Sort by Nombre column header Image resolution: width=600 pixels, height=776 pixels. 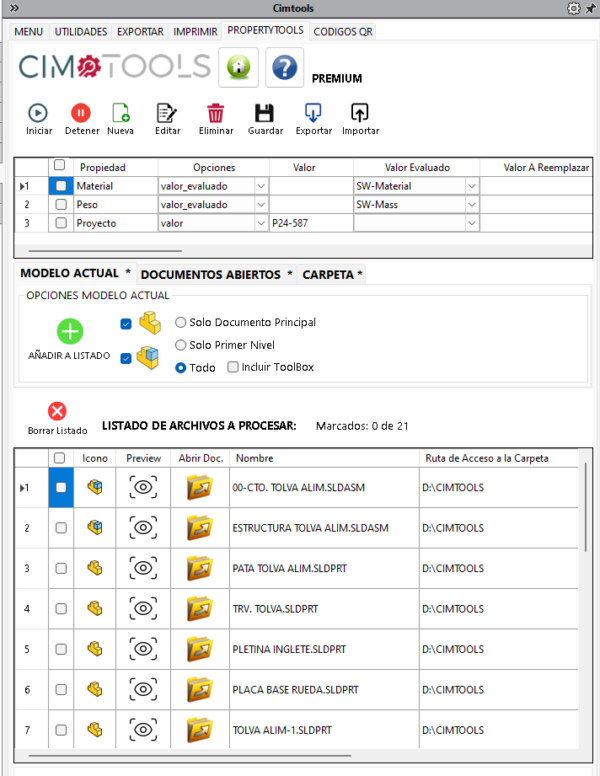point(324,458)
